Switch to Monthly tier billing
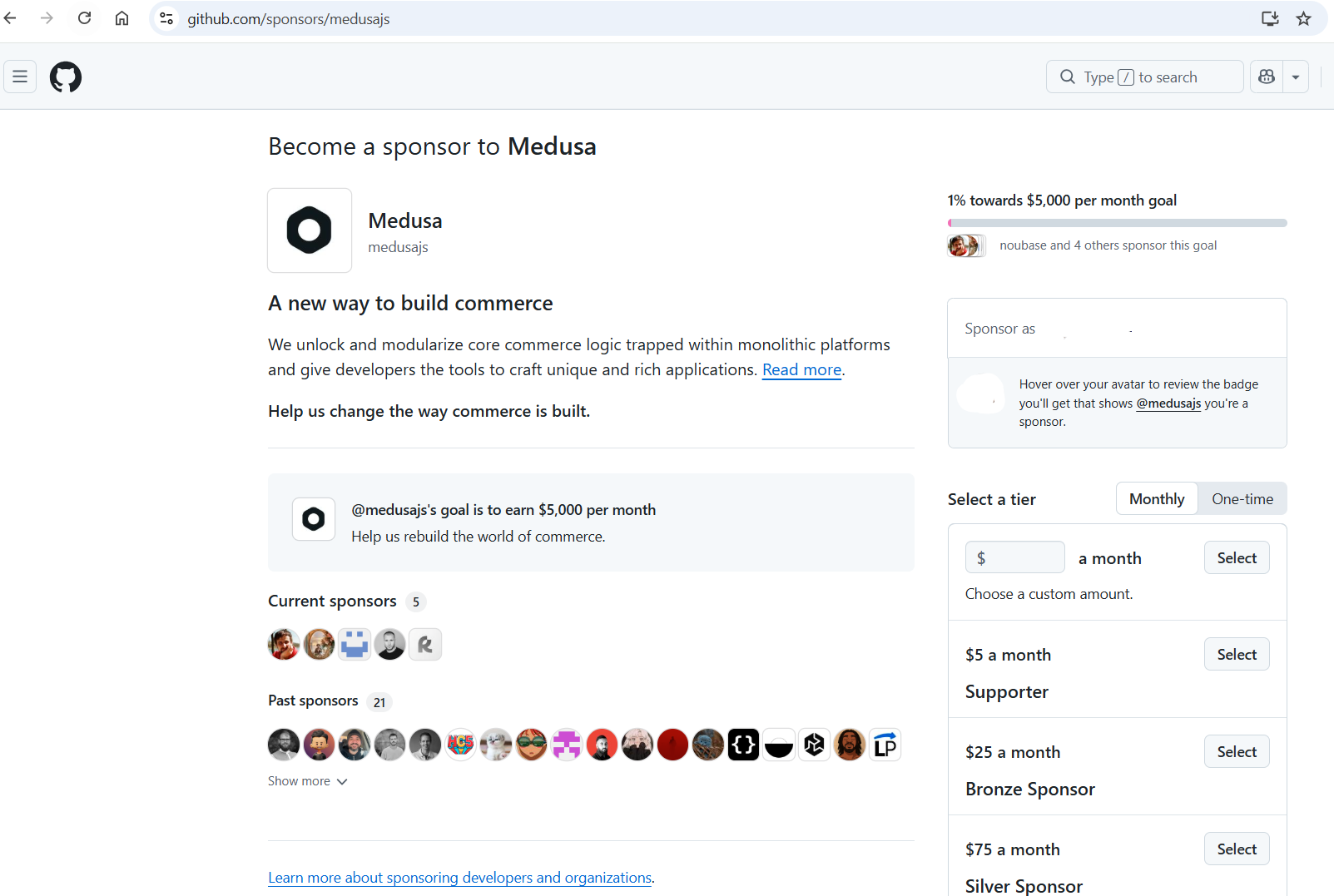This screenshot has width=1334, height=896. (1156, 499)
